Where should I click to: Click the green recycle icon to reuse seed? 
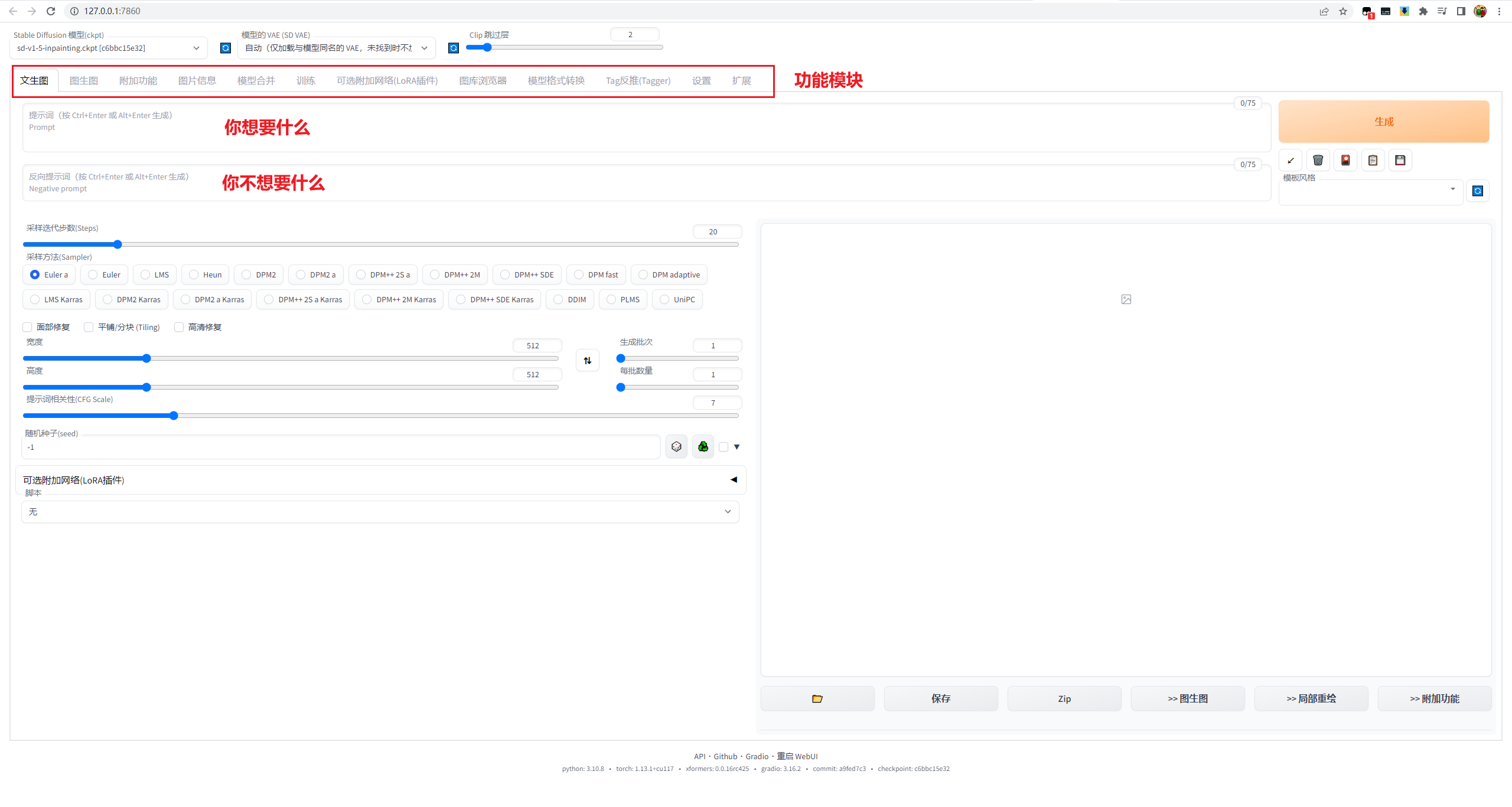703,447
